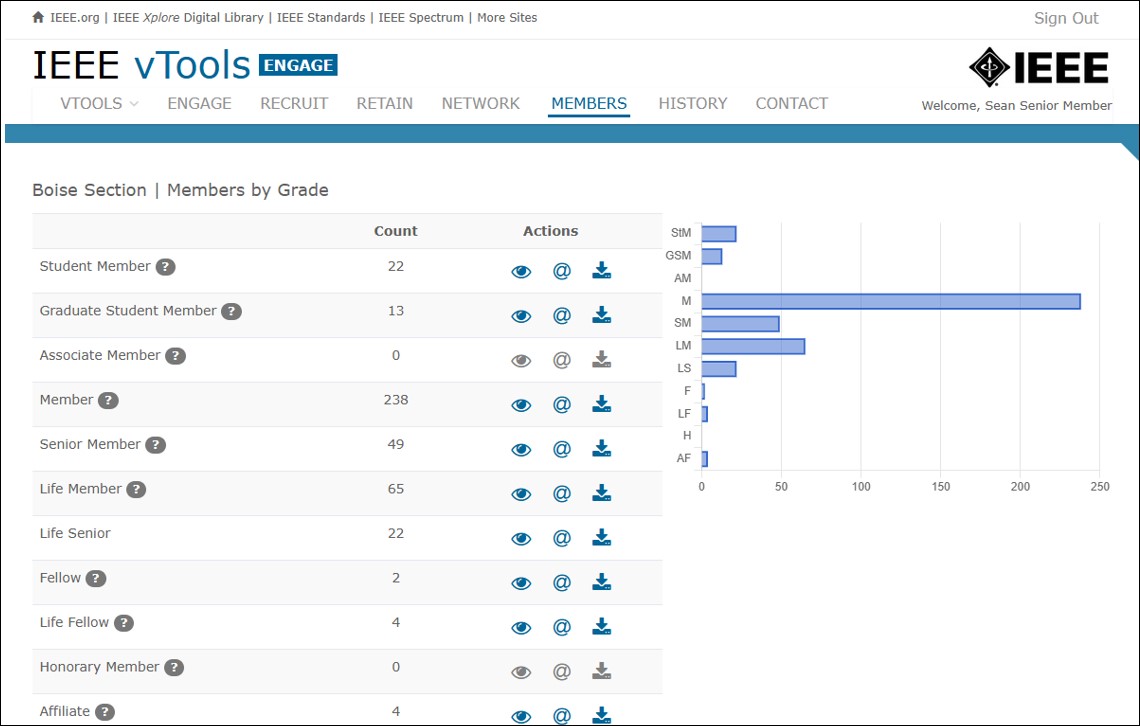Show help tooltip for Member grade
1140x726 pixels.
[108, 400]
